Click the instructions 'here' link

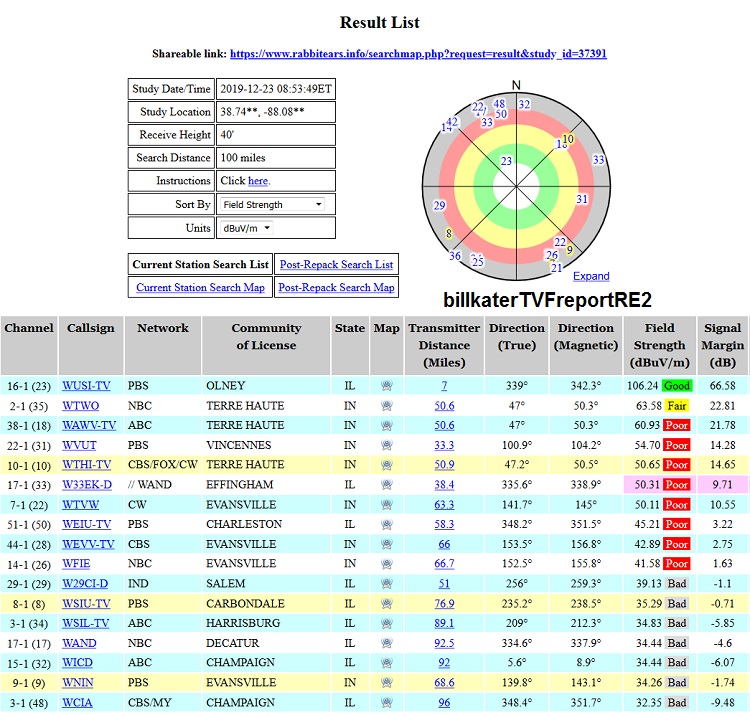(258, 181)
